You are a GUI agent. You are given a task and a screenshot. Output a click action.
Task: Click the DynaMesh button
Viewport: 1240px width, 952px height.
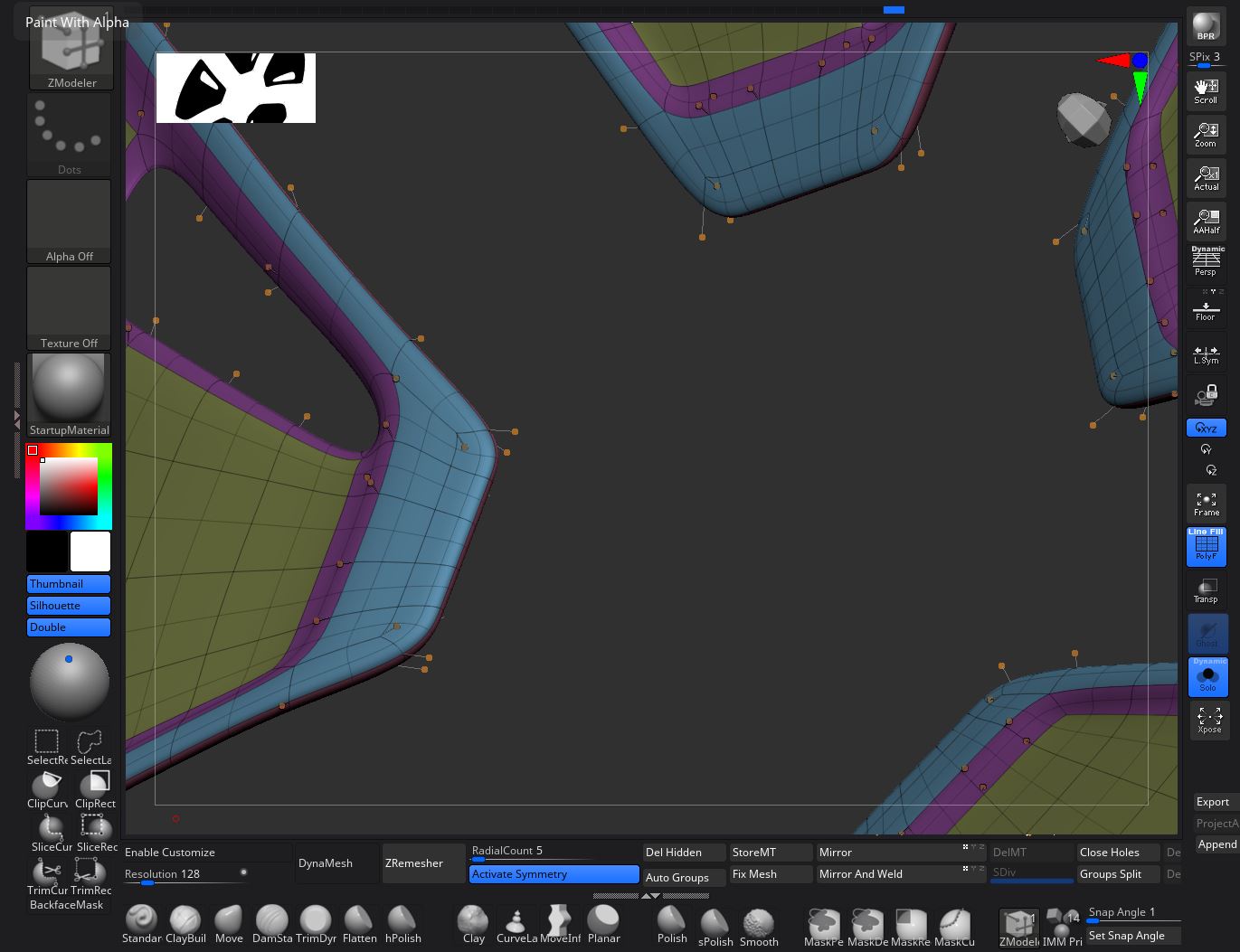[326, 863]
